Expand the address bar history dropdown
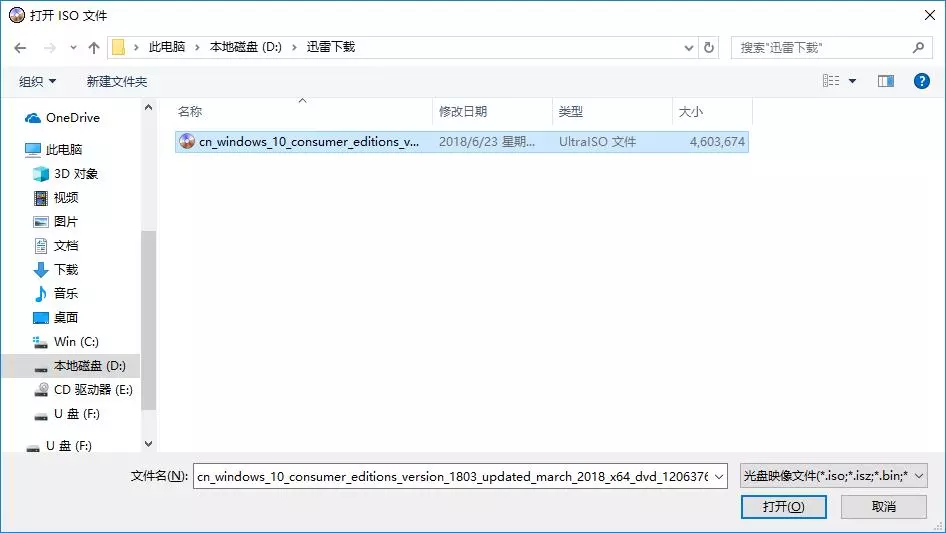This screenshot has width=946, height=533. 688,48
